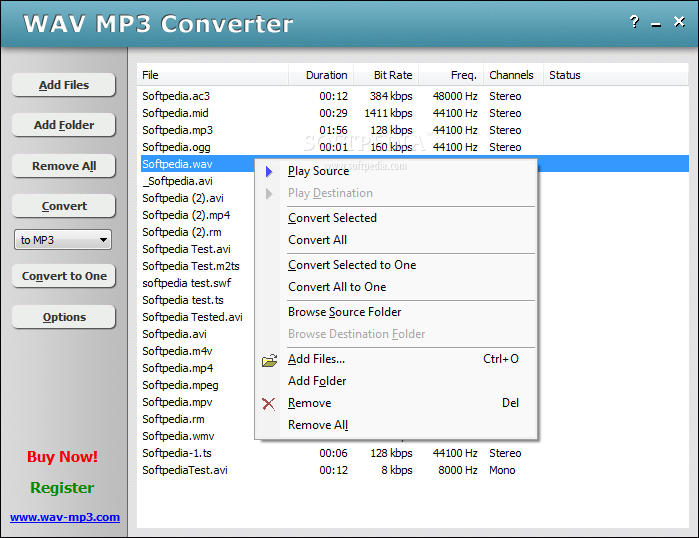Screen dimensions: 699x538
Task: Select the Softpedia.ogg file row
Action: [x=415, y=147]
